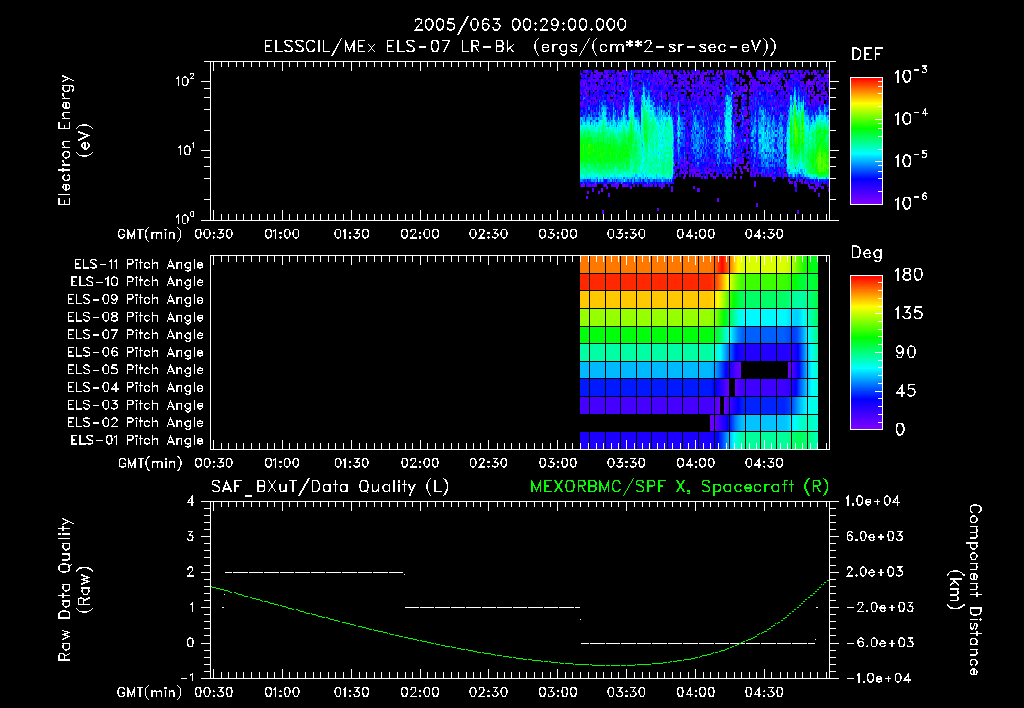Click the data quality level 2 line segment
This screenshot has height=708, width=1024.
[315, 572]
